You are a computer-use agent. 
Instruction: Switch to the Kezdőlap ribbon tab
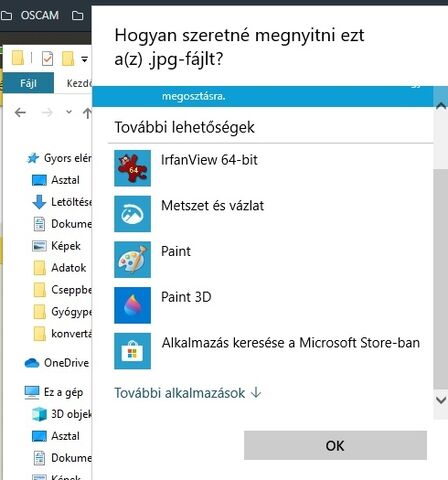tap(79, 83)
